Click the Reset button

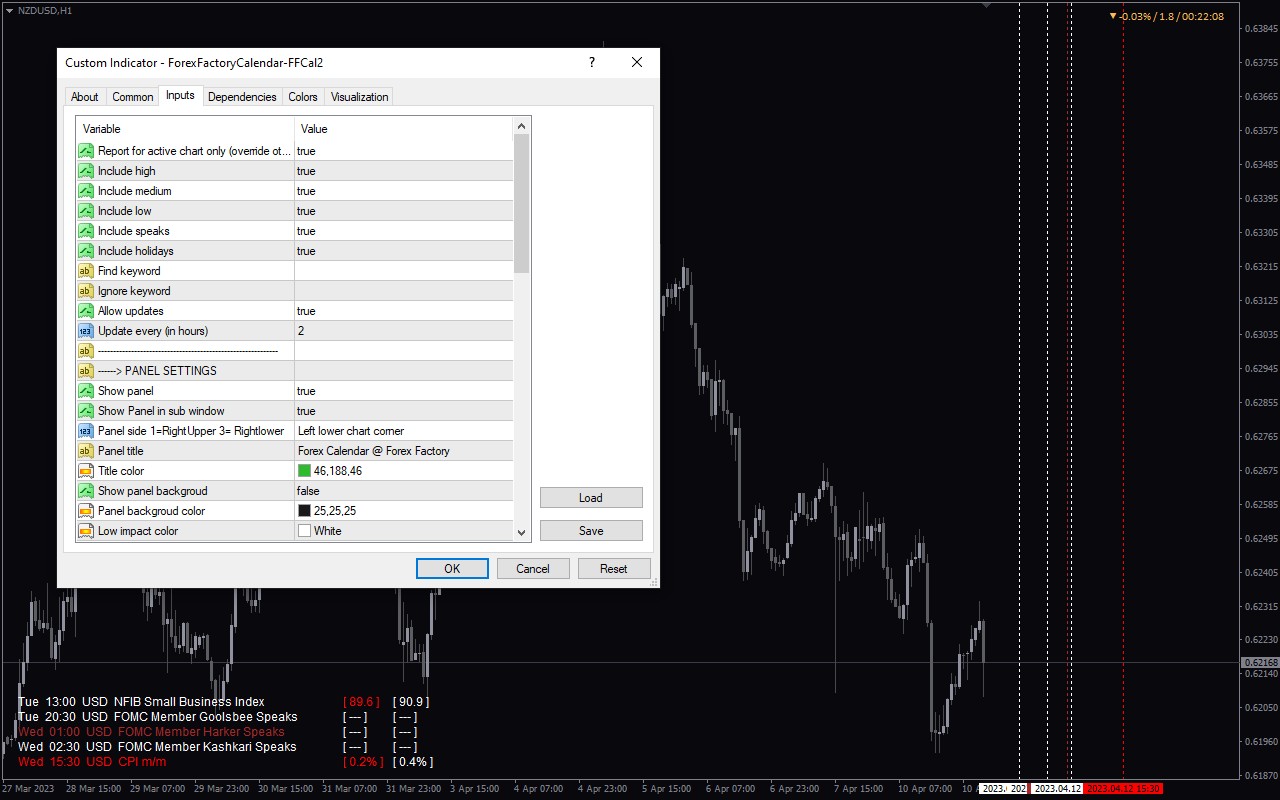(614, 568)
